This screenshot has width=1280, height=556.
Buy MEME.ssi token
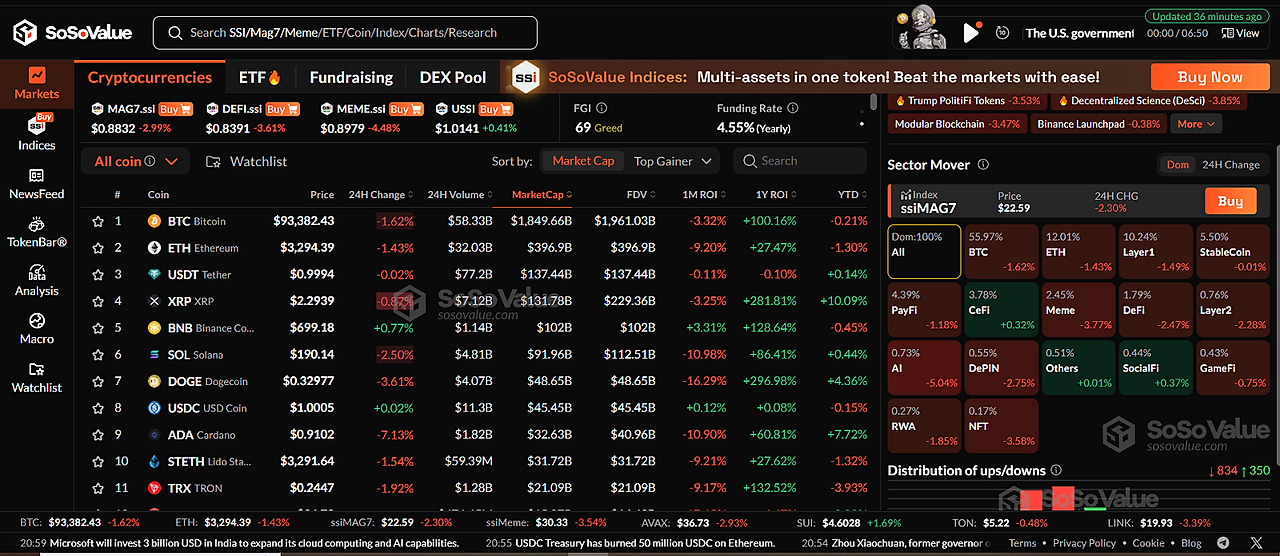(405, 109)
